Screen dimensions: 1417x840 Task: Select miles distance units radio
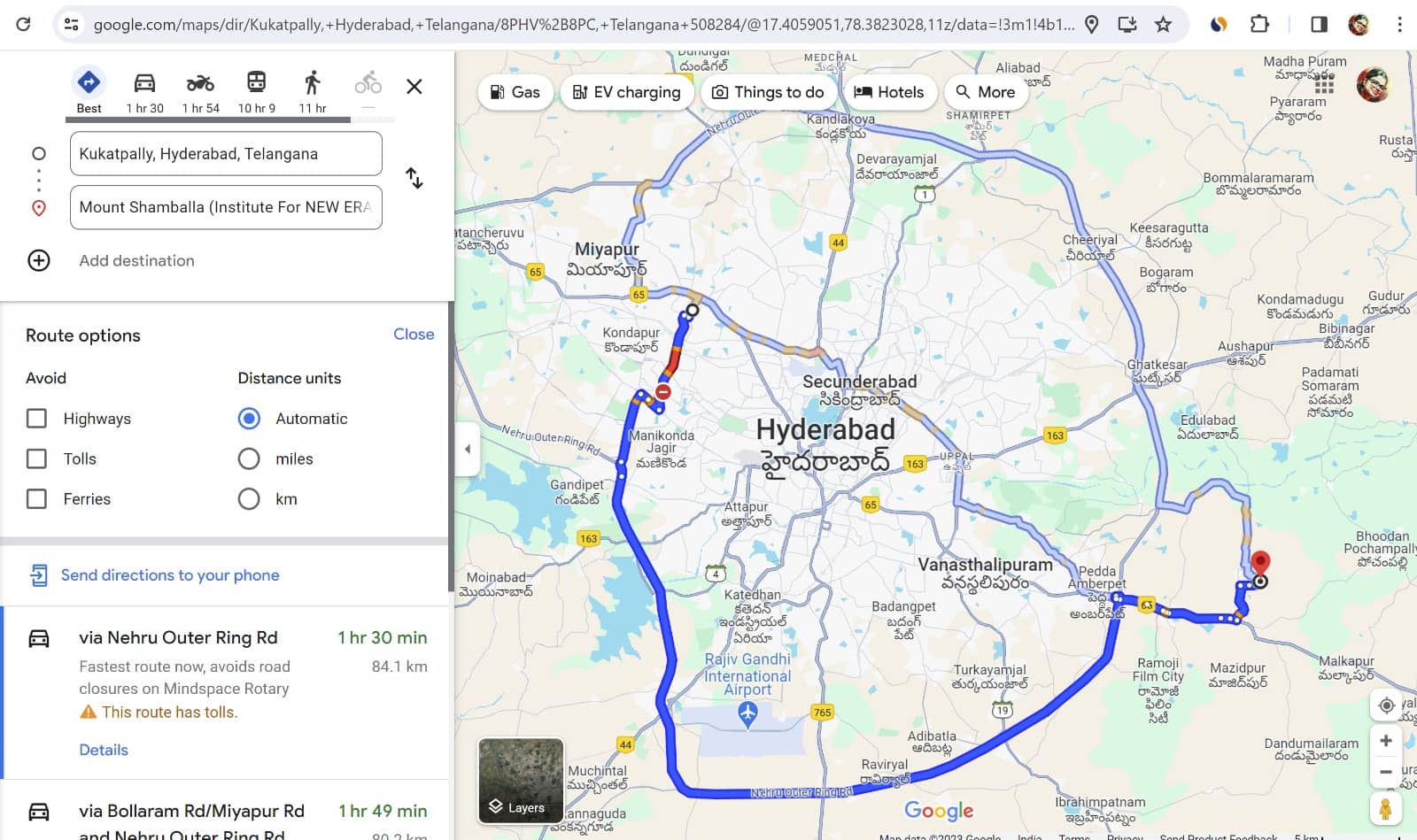pyautogui.click(x=249, y=459)
